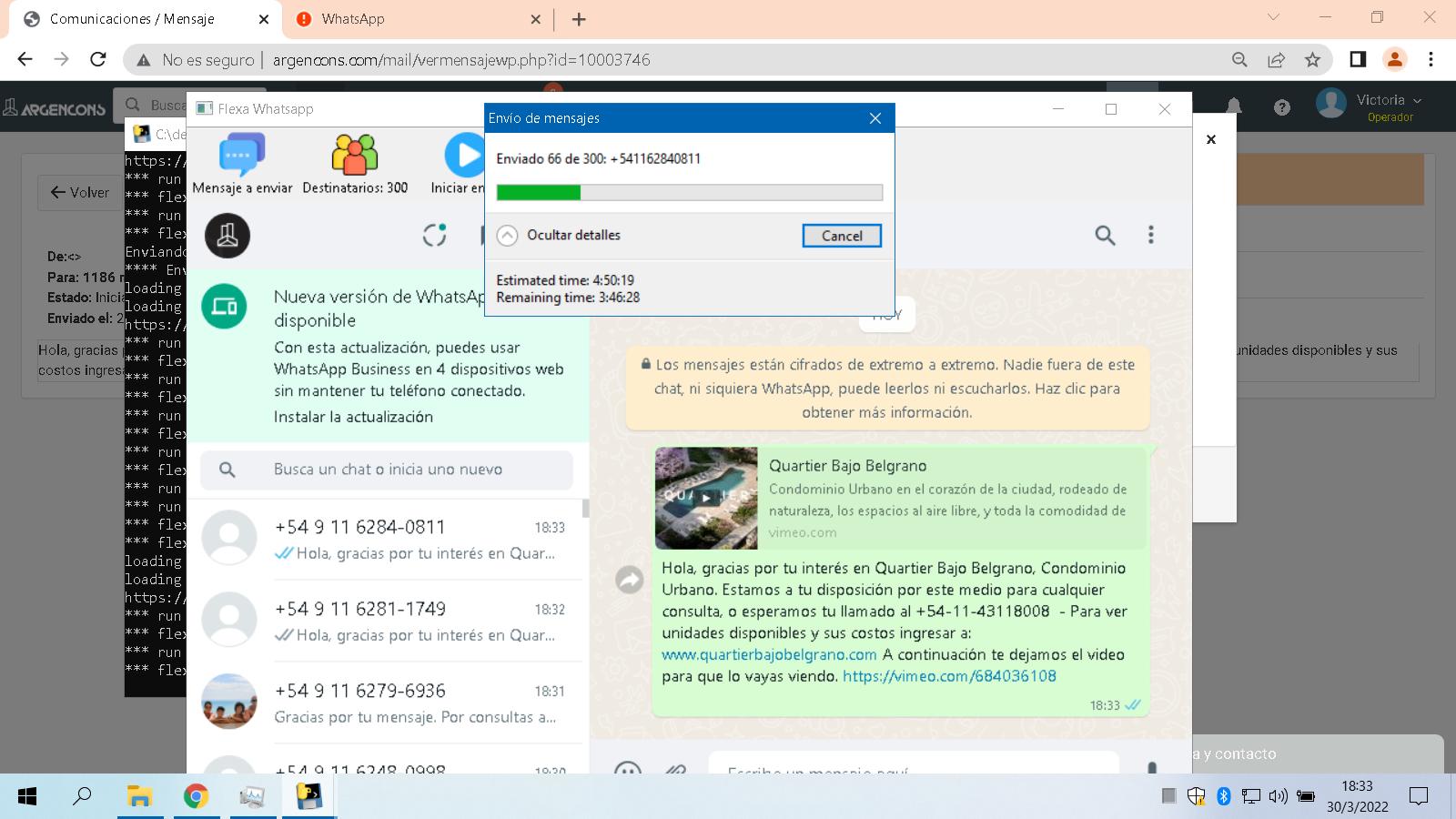
Task: Open chat +54 9 11 6284-0811
Action: coord(384,539)
